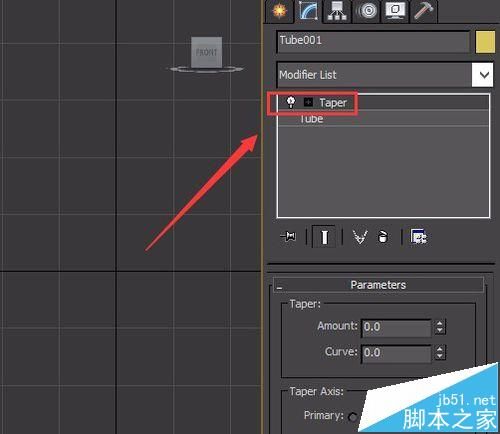Click Make Unique icon

pyautogui.click(x=360, y=237)
